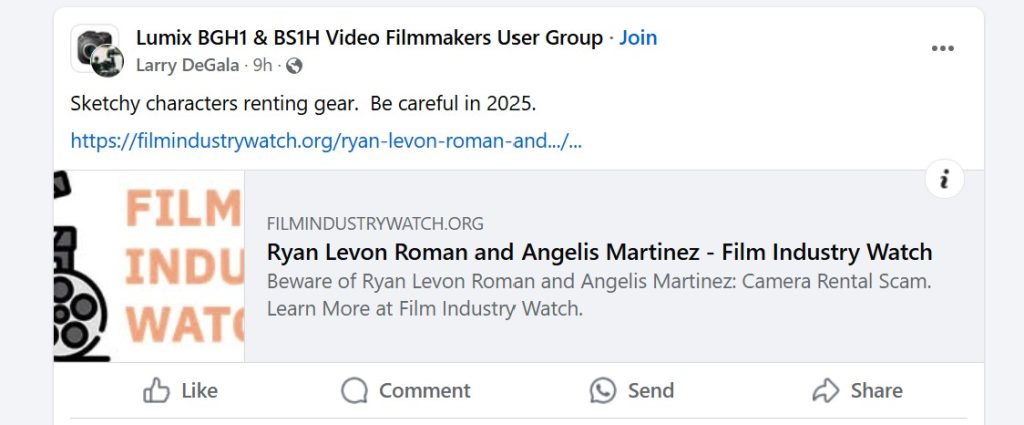Click the FILMINDUSTRYWATCH.ORG domain label
The image size is (1024, 425).
375,223
